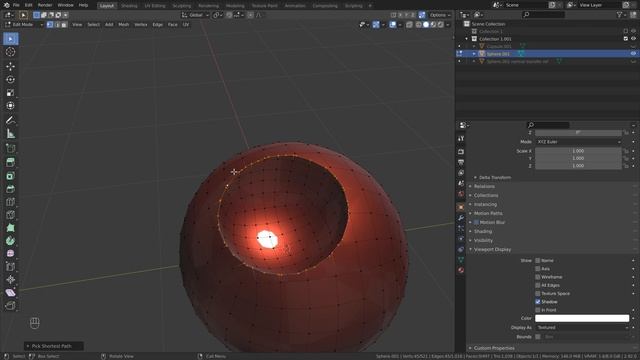Open the Material properties tab icon
This screenshot has height=360, width=640.
(461, 270)
